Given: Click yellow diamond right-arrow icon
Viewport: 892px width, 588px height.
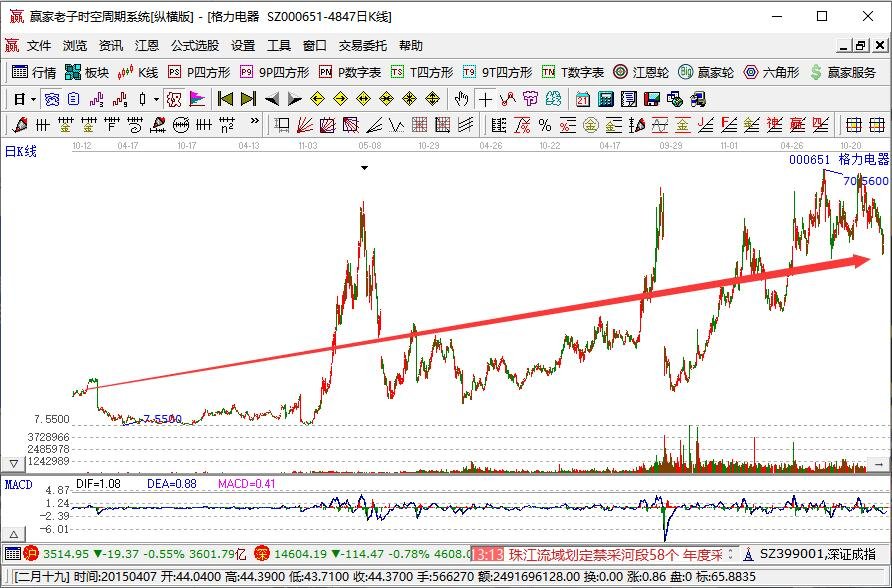Looking at the screenshot, I should (340, 100).
